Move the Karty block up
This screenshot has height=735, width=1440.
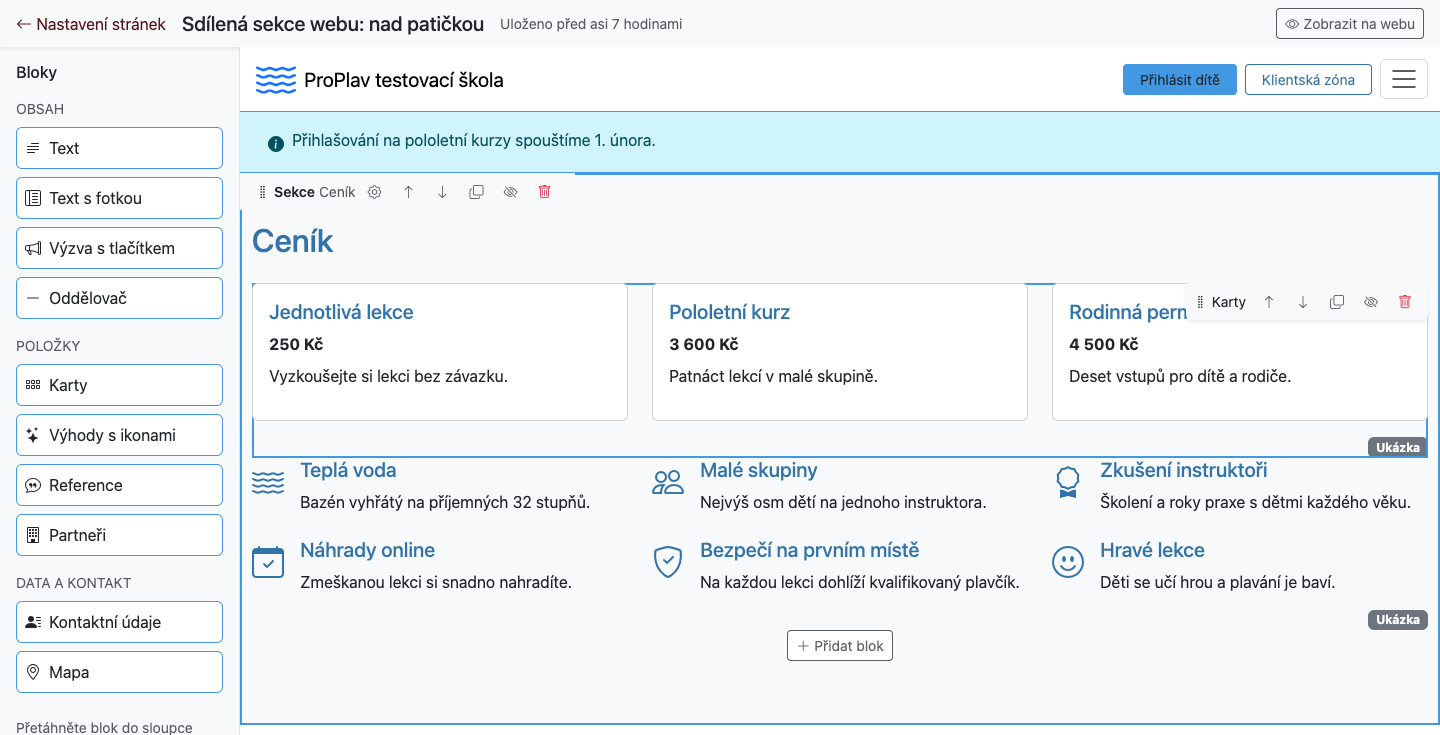1269,302
